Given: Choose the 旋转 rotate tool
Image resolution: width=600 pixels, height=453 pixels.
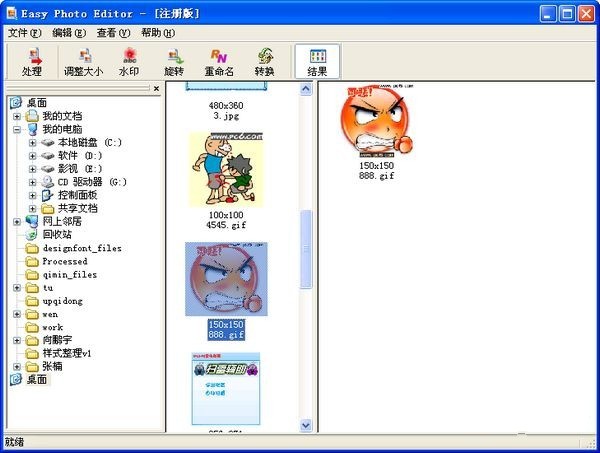Looking at the screenshot, I should [x=174, y=62].
